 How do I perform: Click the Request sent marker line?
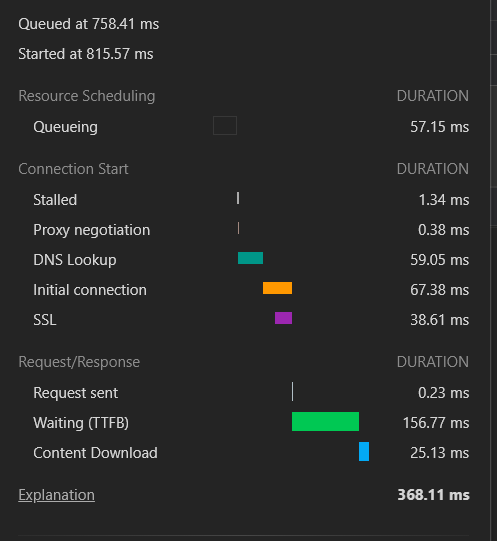click(293, 391)
